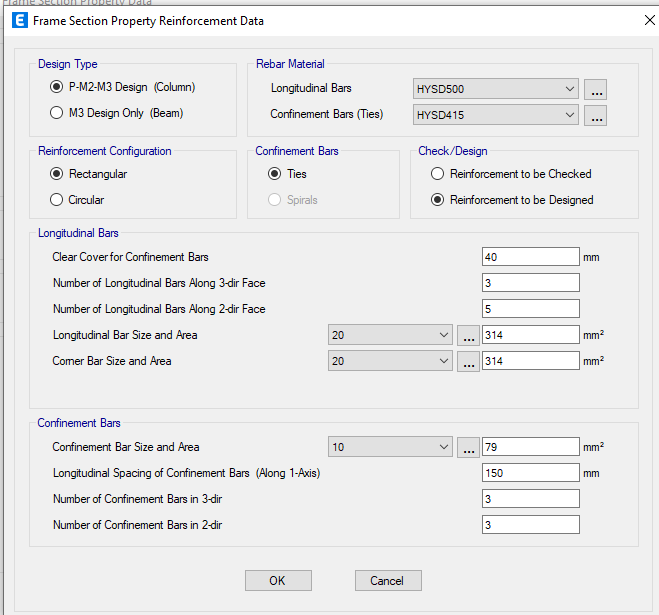Select P-M2-M3 Design (Column) radio button
The height and width of the screenshot is (615, 659).
(56, 87)
